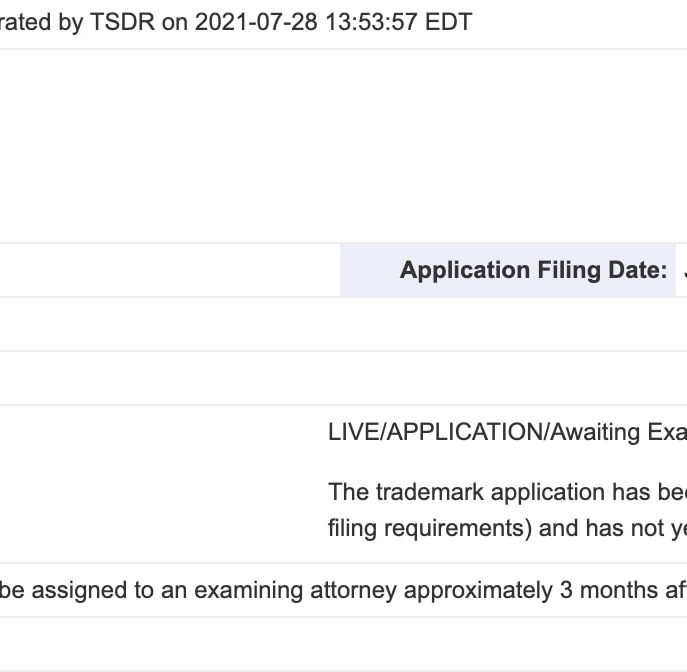The image size is (687, 672).
Task: Click the partial value beside Filing Date label
Action: coord(685,270)
